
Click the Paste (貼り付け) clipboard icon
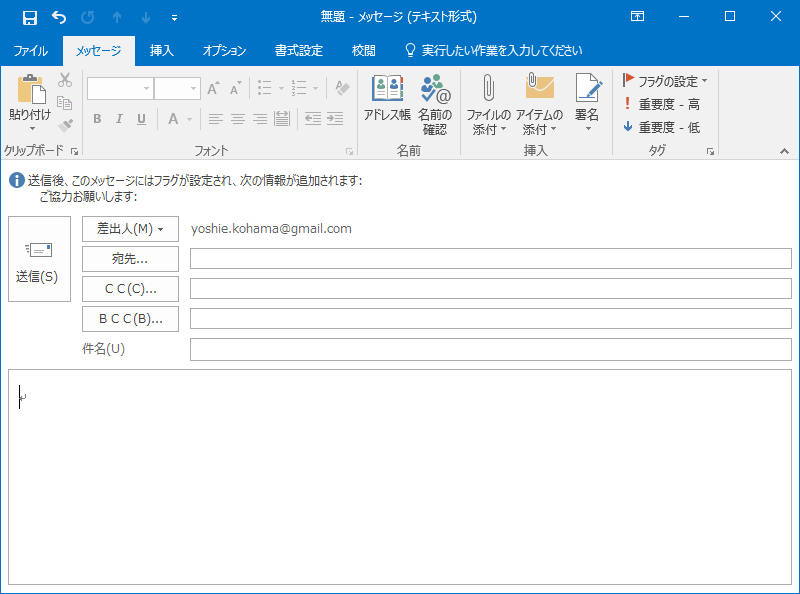pos(31,90)
